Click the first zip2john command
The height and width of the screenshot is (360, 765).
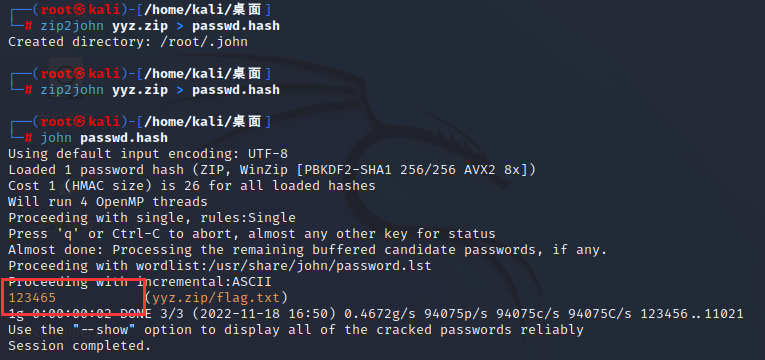click(160, 25)
